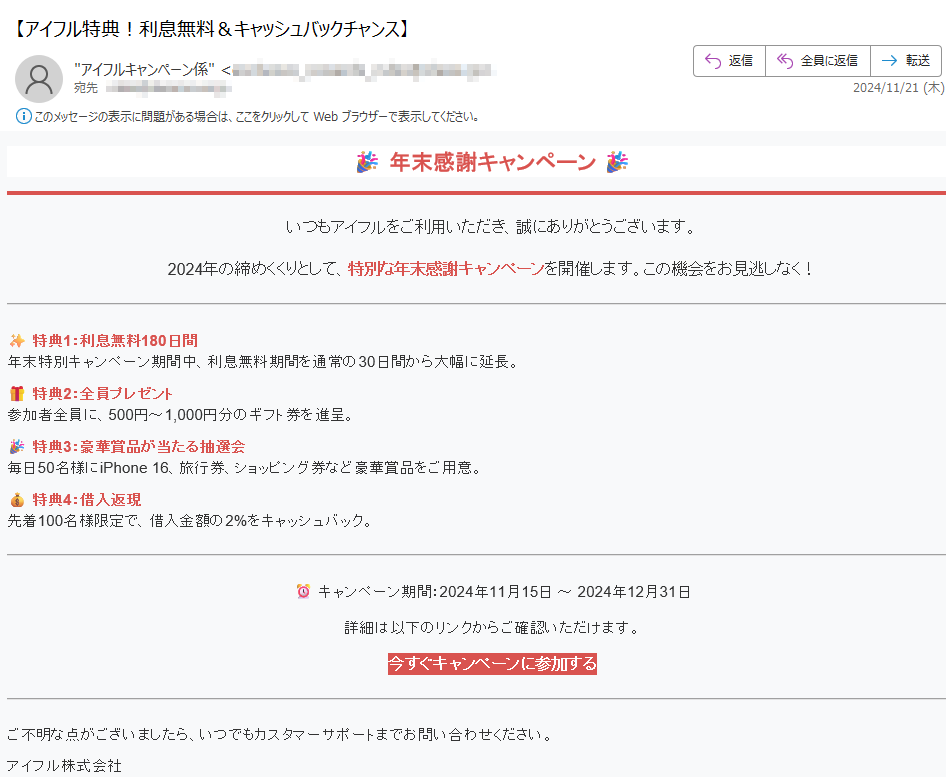This screenshot has width=946, height=777.
Task: Click the sender avatar icon
Action: [x=39, y=79]
